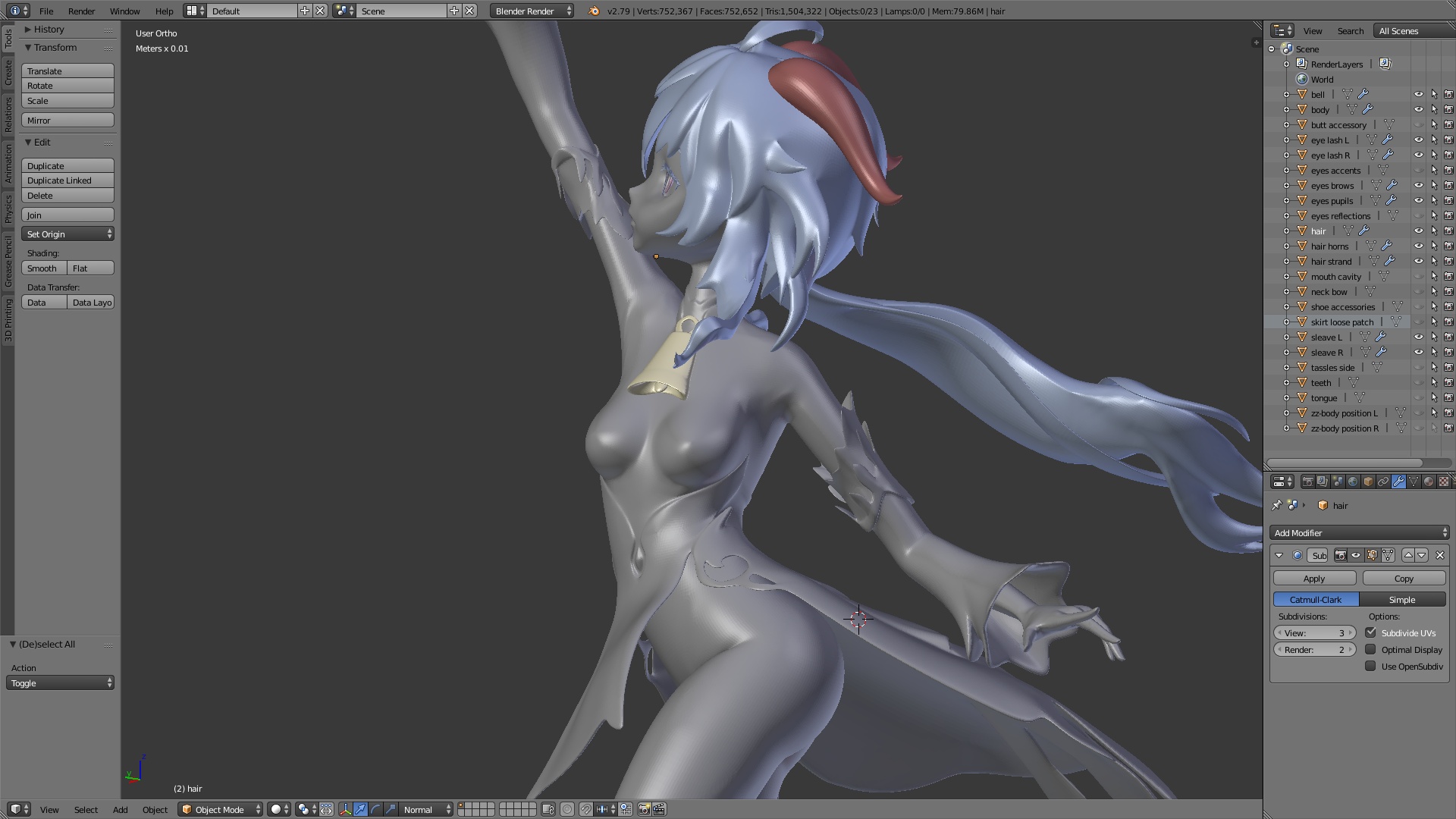
Task: Remove the Subsurf modifier with the X
Action: pos(1440,555)
